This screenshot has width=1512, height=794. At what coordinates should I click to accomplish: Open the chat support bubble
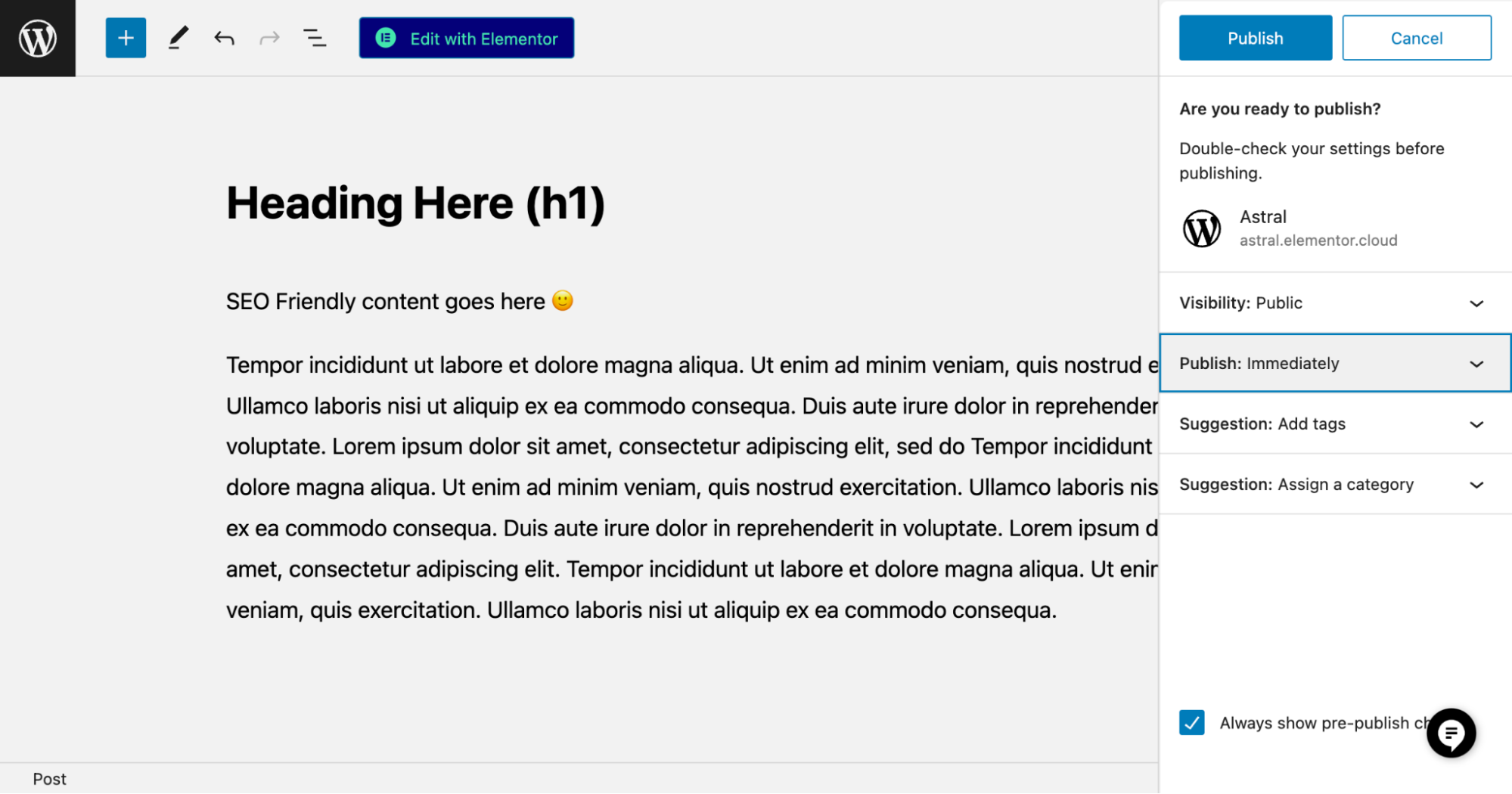coord(1451,733)
